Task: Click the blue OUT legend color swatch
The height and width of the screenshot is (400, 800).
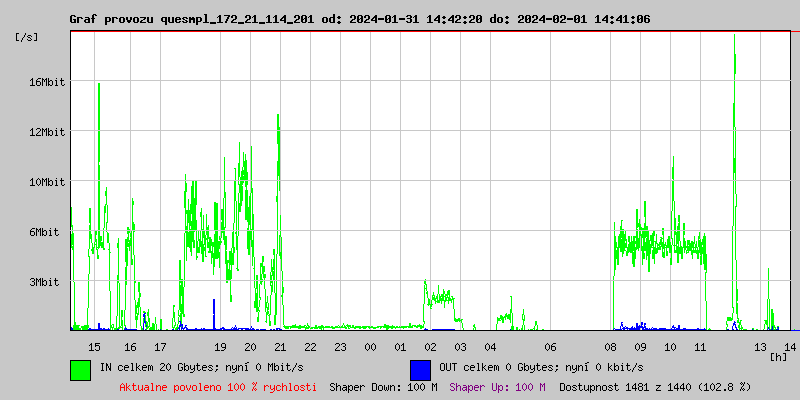Action: [x=420, y=369]
